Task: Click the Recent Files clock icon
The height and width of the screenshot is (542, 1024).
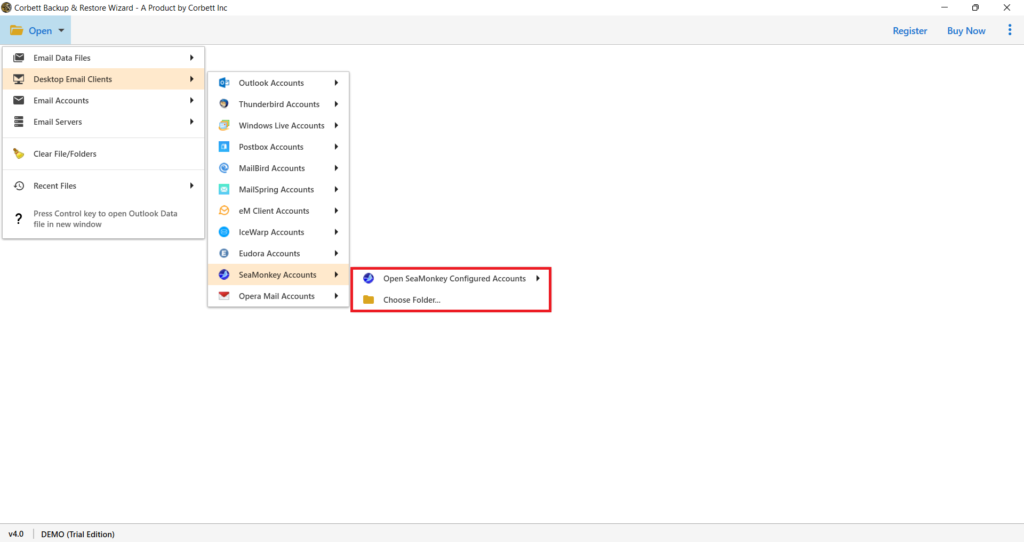Action: (18, 185)
